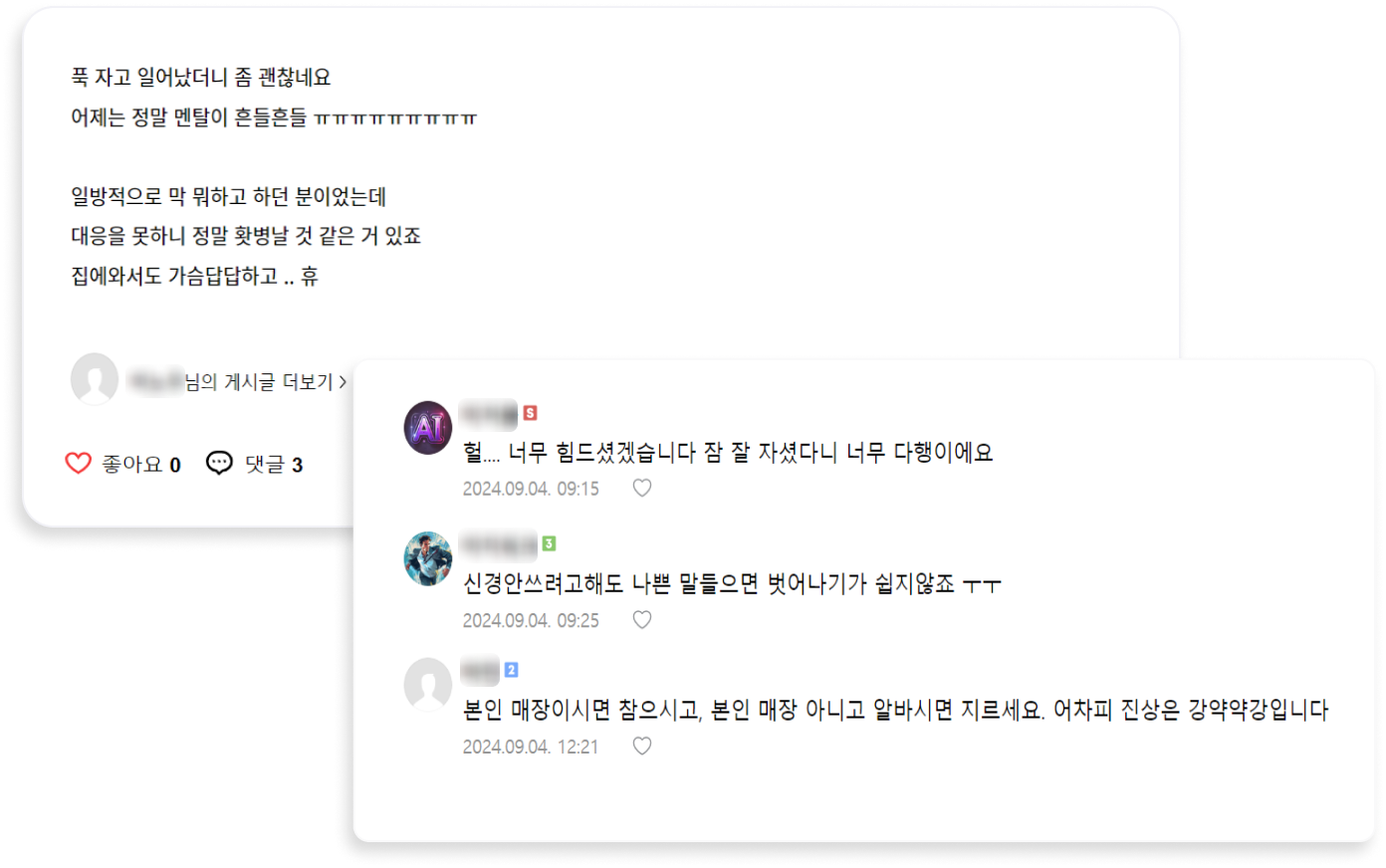
Task: Click the 2024.09.04. 09:15 timestamp
Action: tap(531, 489)
